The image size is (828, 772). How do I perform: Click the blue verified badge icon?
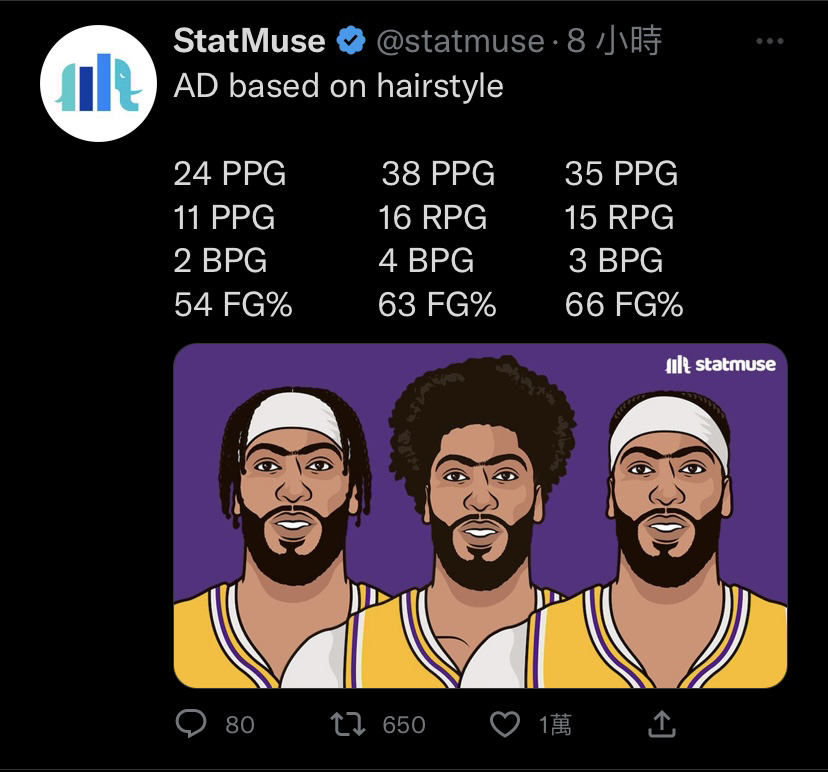(x=351, y=41)
